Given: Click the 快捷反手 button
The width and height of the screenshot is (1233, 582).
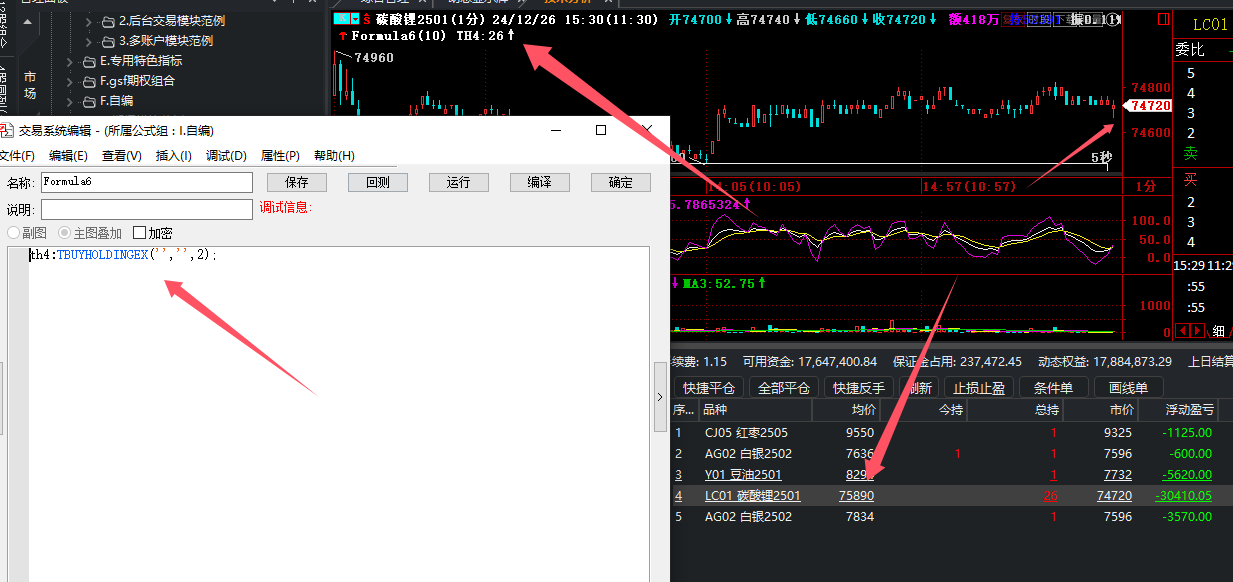Looking at the screenshot, I should 859,388.
